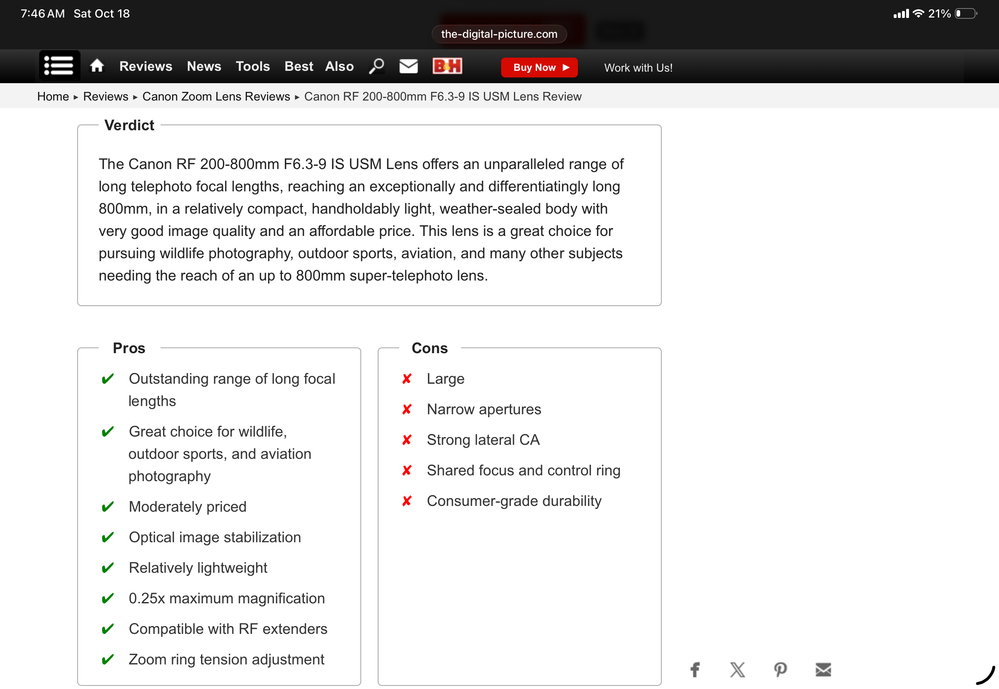
Task: Tap the the-digital-picture.com address bar
Action: click(499, 34)
